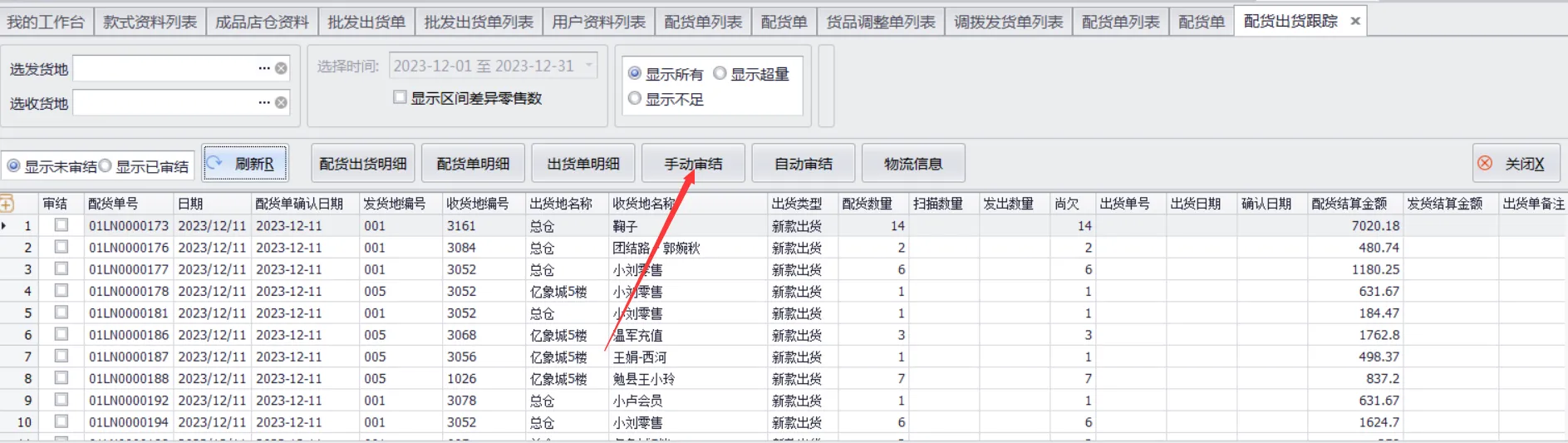
Task: Switch to 用户资料列表 tab
Action: pos(598,22)
